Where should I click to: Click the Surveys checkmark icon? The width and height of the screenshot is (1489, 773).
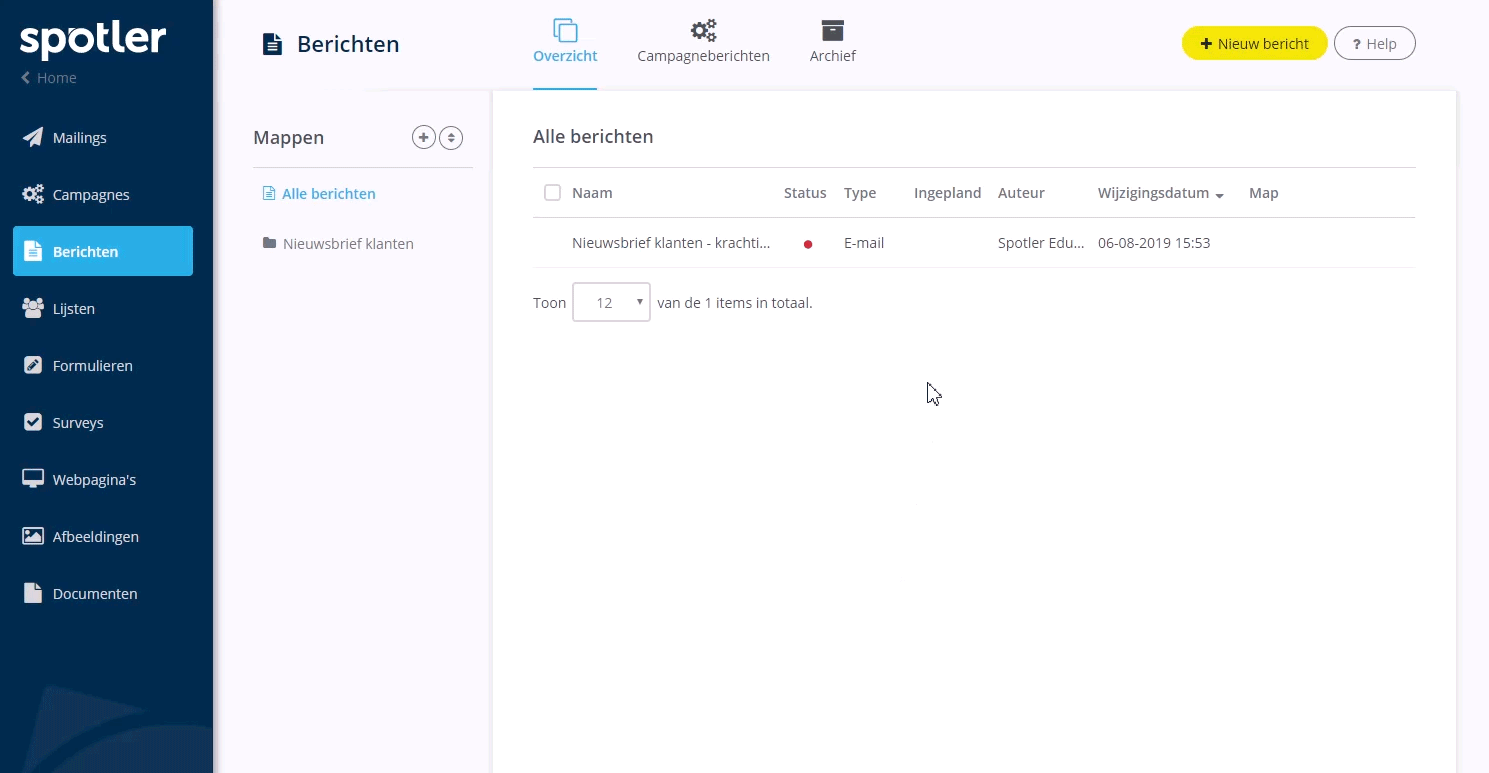(33, 422)
